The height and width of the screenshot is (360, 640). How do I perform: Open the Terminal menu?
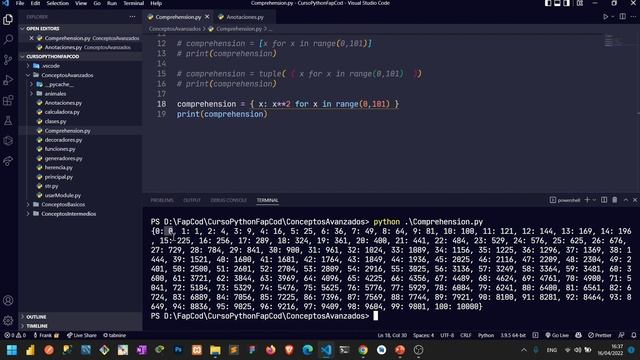coord(134,3)
